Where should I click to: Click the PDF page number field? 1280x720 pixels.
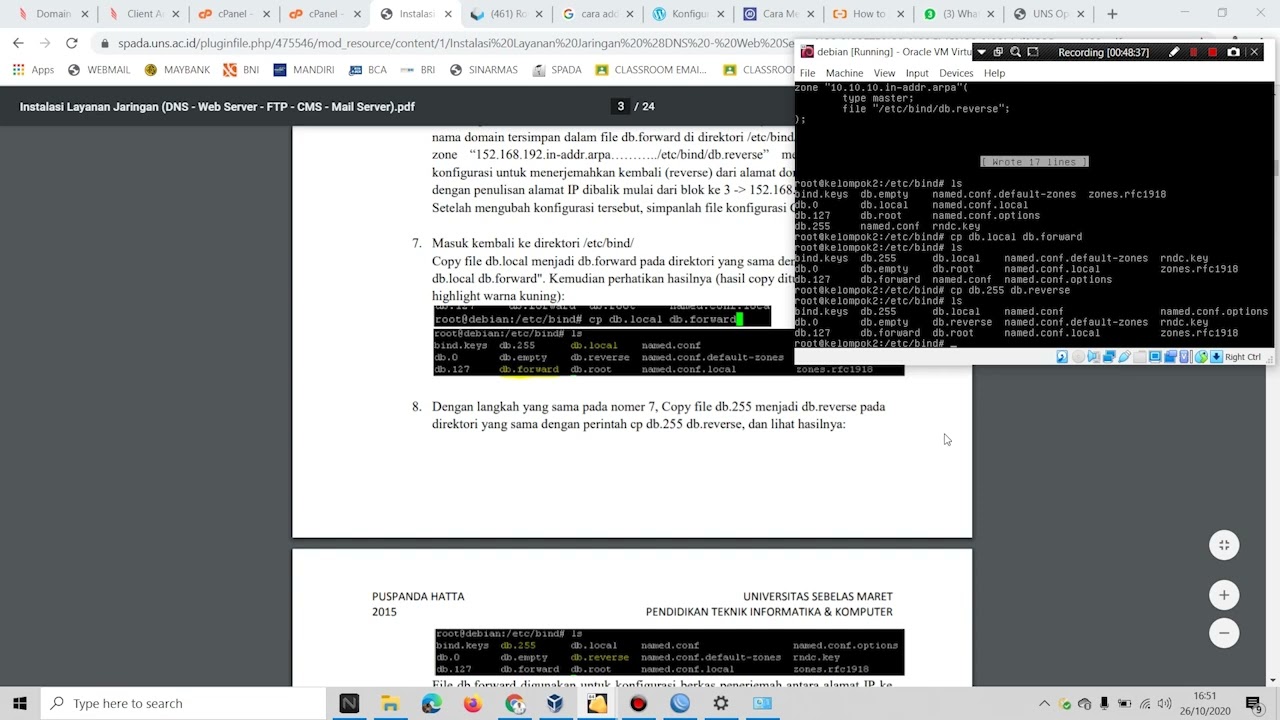pos(620,107)
